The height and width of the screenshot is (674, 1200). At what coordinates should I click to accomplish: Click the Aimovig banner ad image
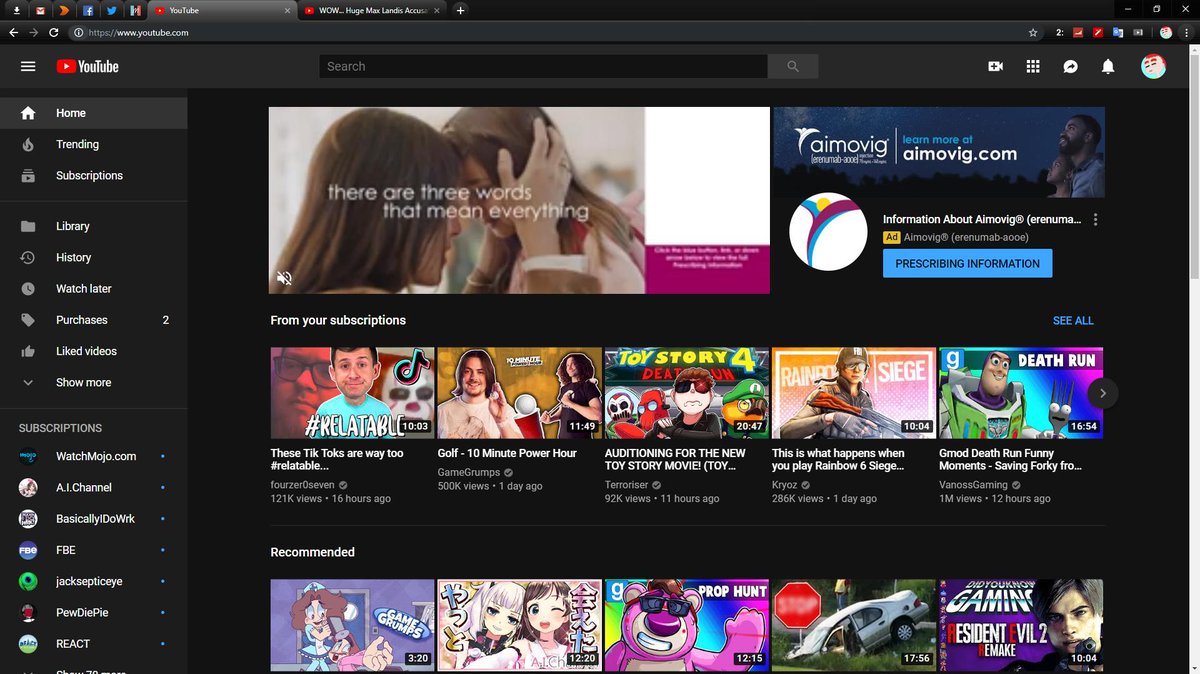click(939, 152)
